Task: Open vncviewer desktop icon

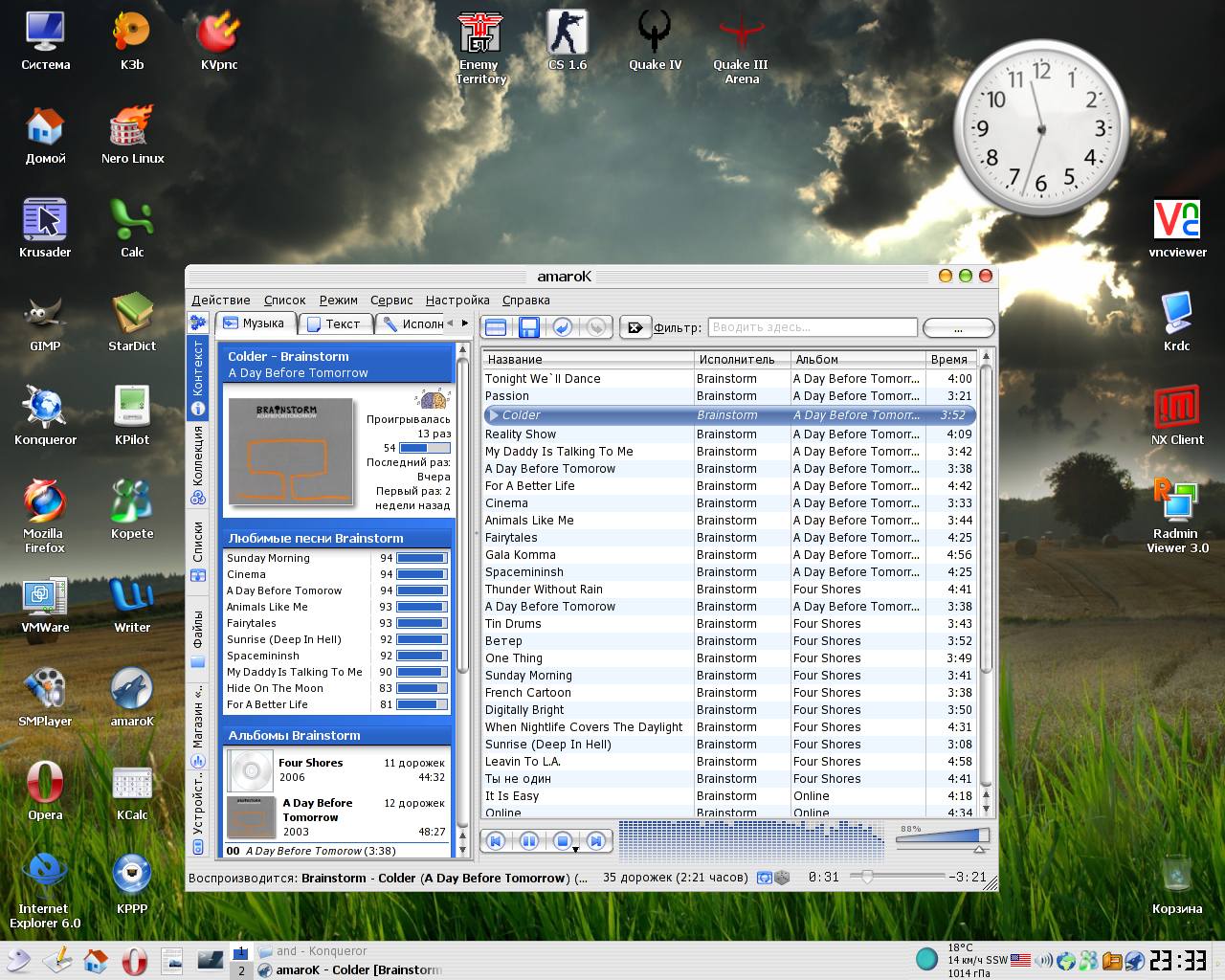Action: point(1177,229)
